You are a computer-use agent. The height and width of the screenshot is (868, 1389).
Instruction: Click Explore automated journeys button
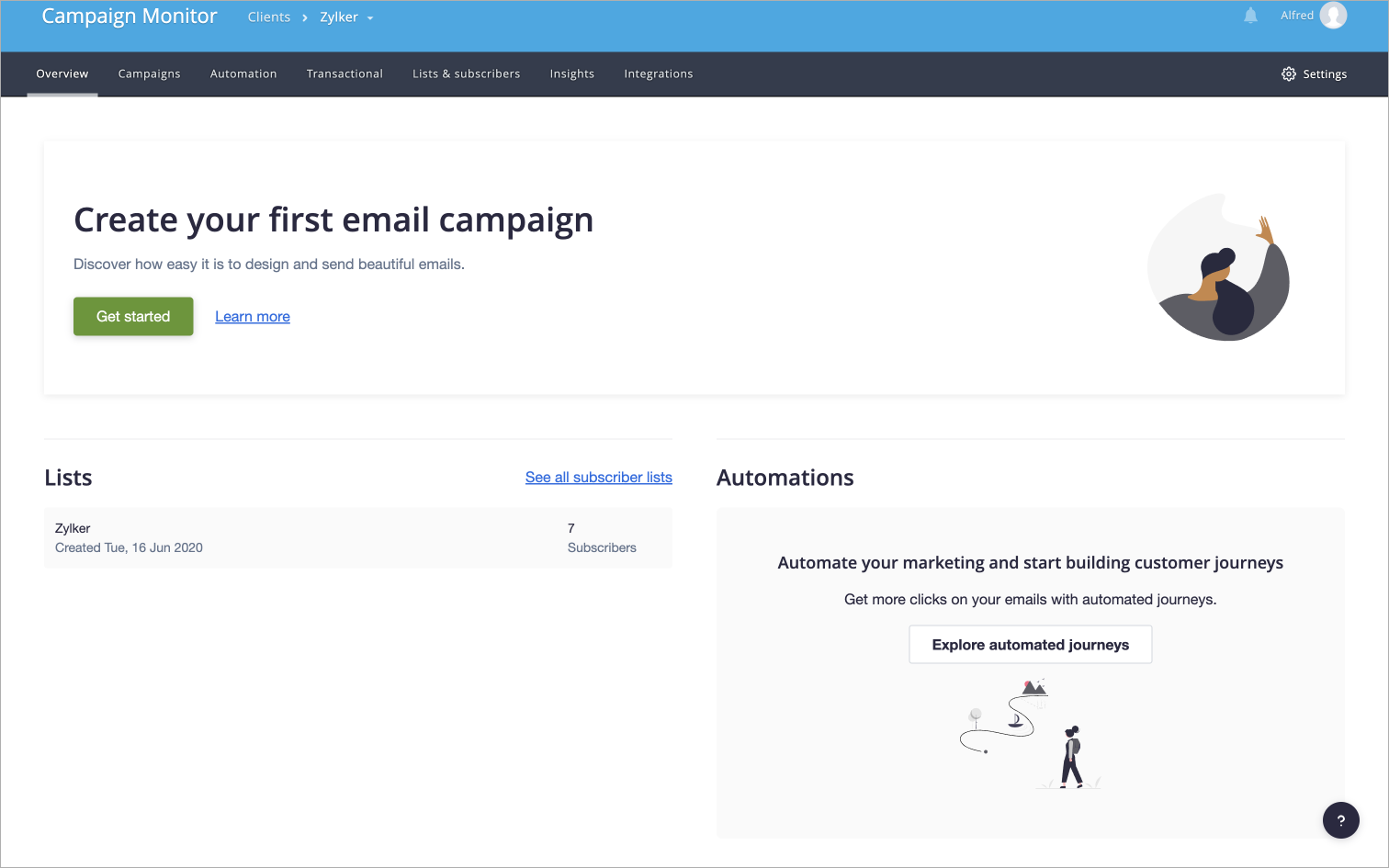(1031, 645)
